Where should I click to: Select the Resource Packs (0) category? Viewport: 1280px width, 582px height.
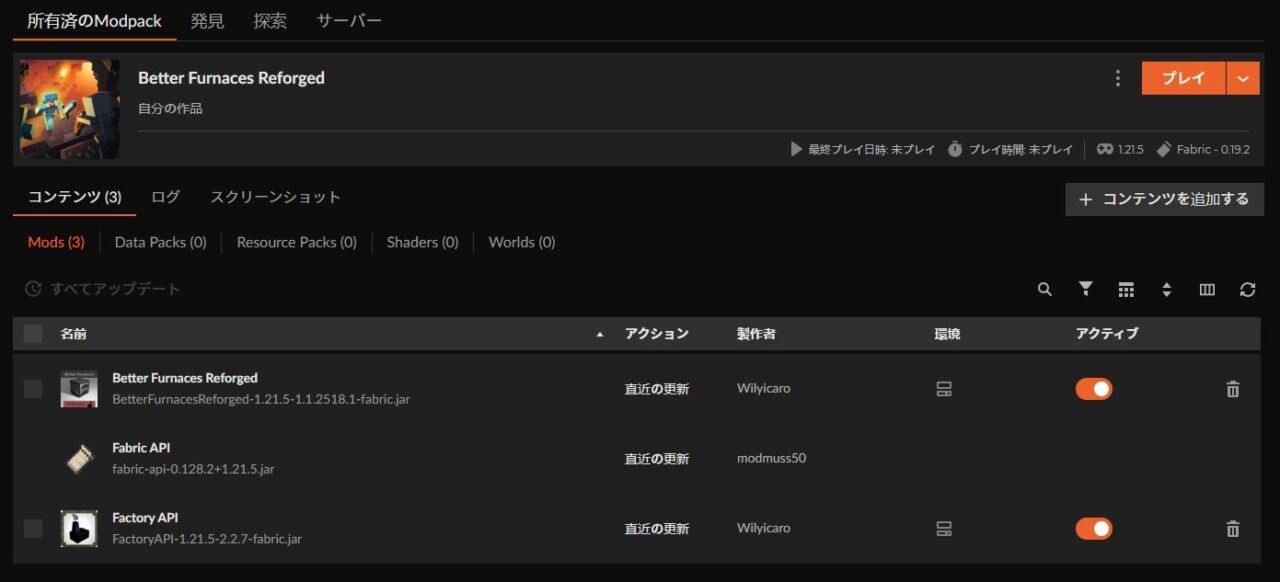[x=296, y=242]
